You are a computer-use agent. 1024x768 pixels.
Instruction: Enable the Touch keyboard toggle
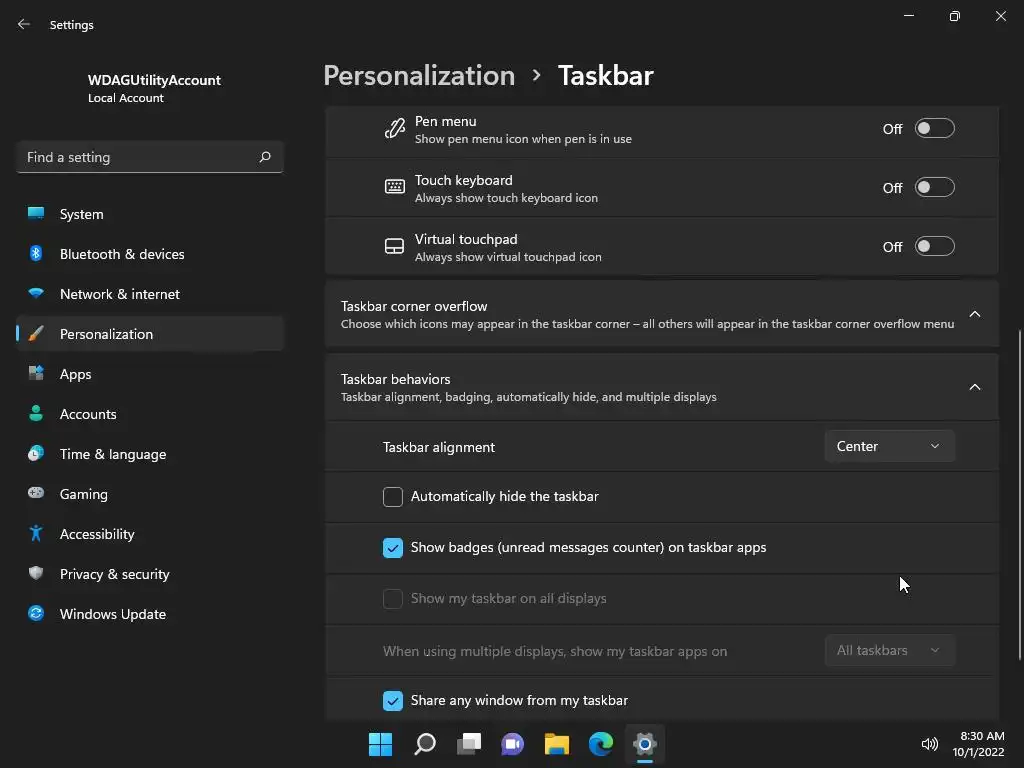coord(935,188)
